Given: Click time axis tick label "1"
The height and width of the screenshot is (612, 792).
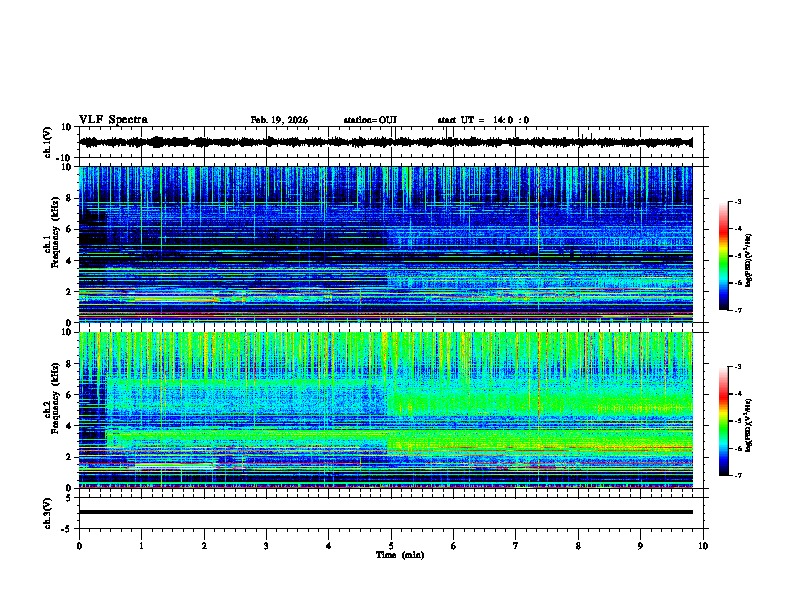Looking at the screenshot, I should click(x=141, y=546).
